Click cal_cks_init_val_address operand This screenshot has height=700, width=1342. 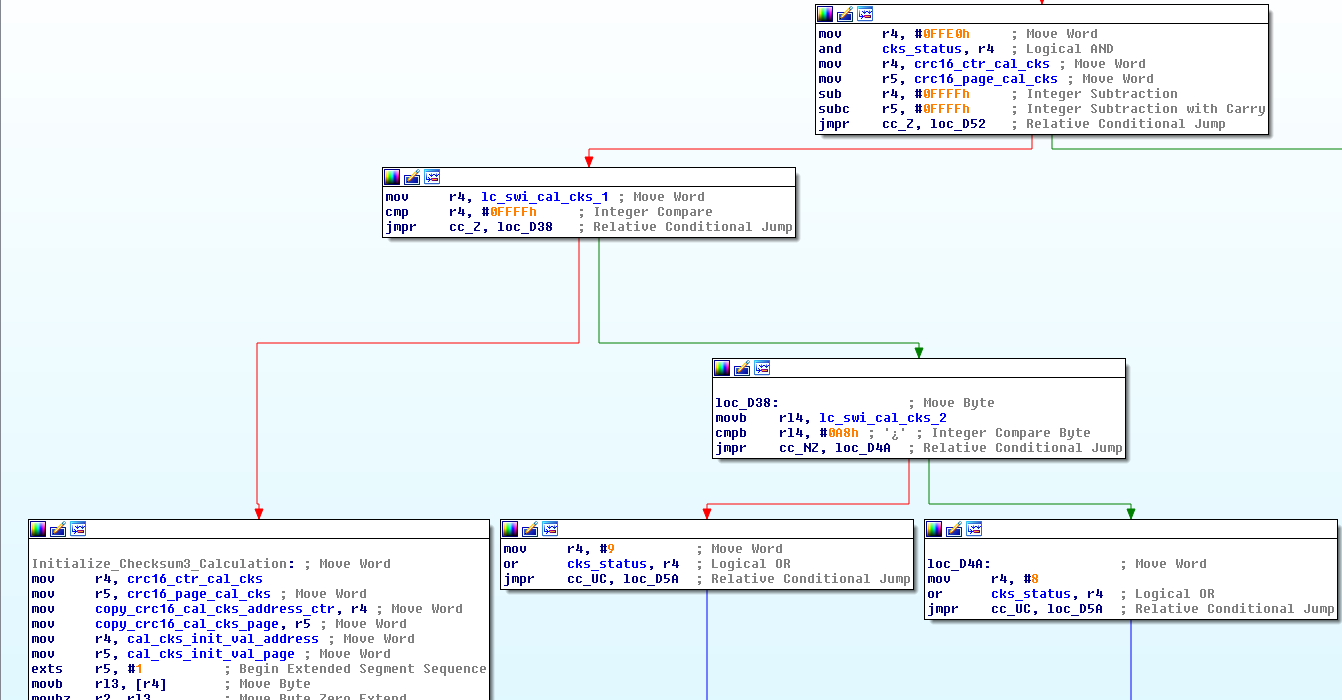223,639
